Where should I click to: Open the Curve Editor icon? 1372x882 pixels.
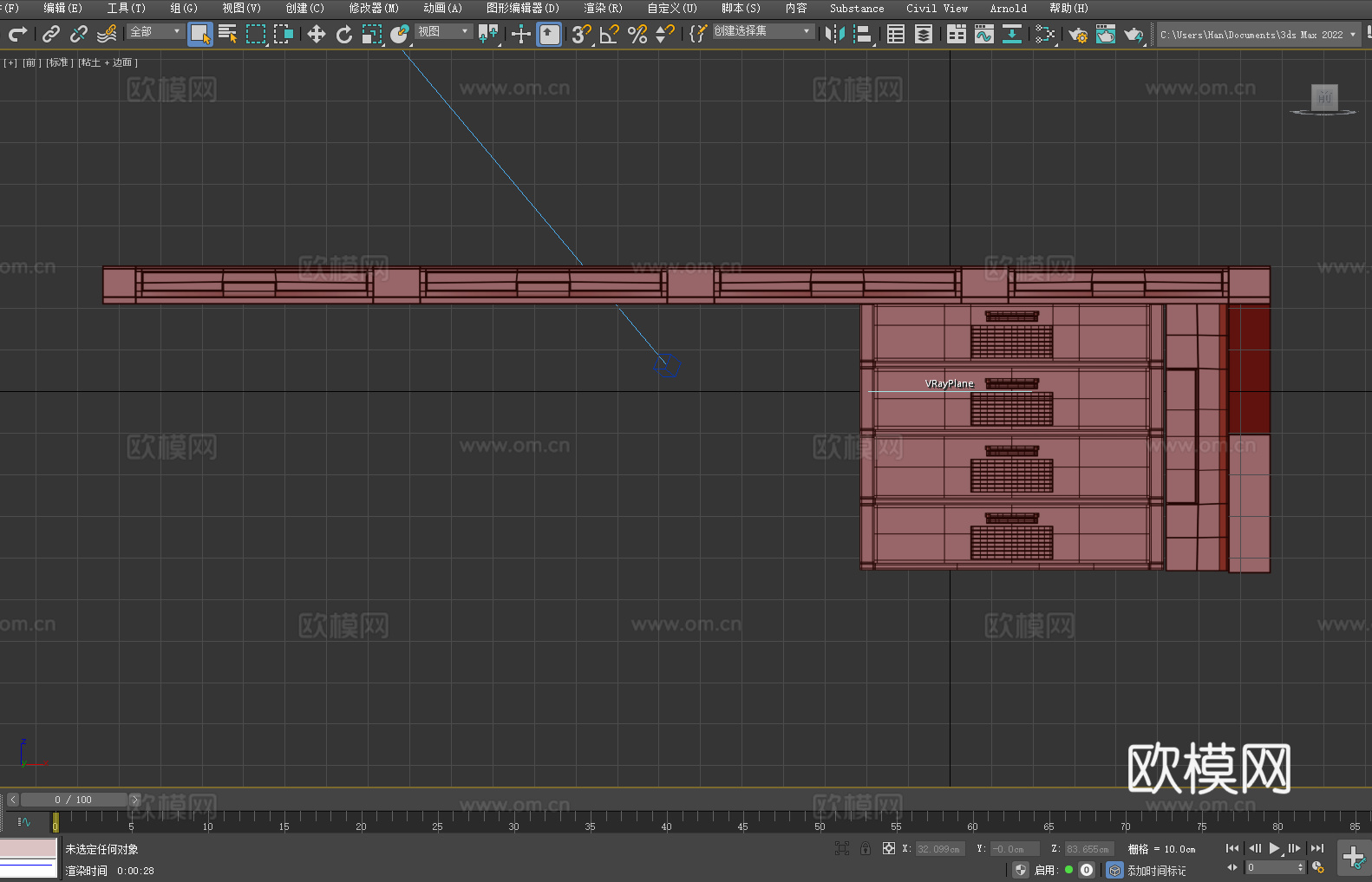tap(983, 34)
